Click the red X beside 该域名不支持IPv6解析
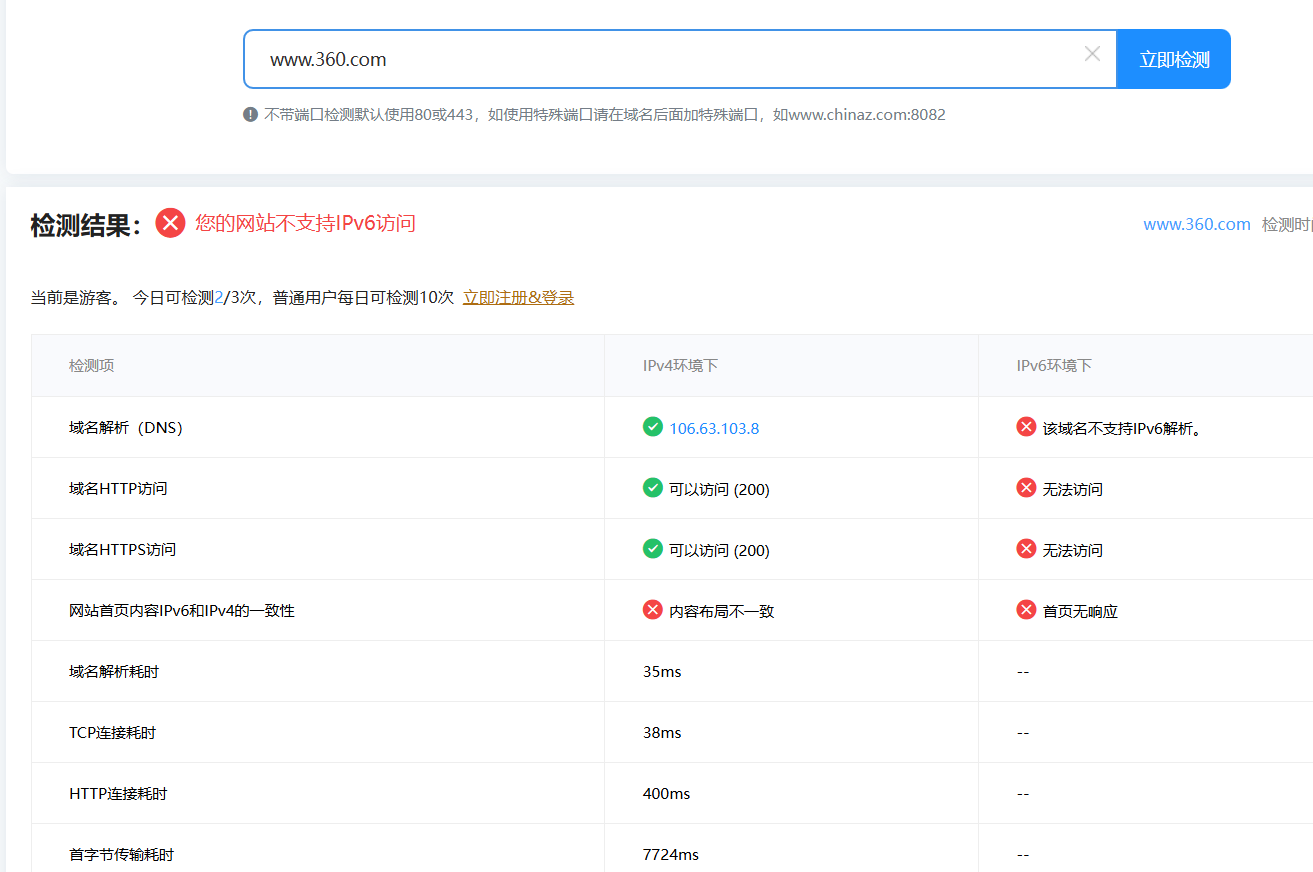Screen dimensions: 1313x872 pos(1026,427)
